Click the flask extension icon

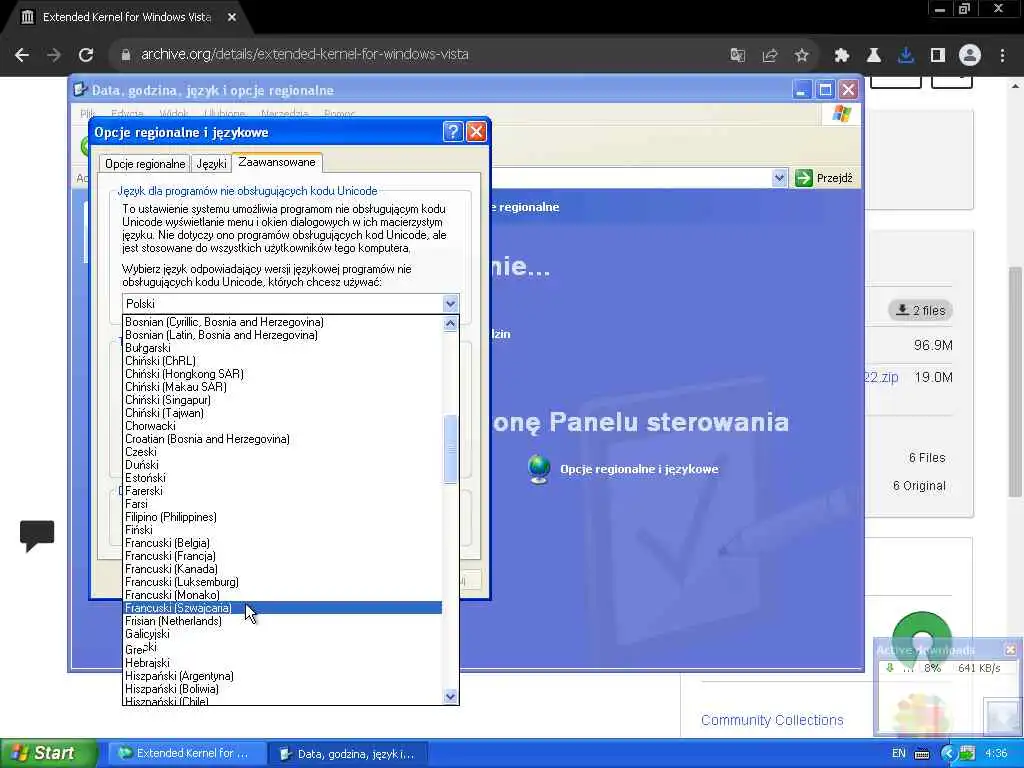click(x=873, y=55)
